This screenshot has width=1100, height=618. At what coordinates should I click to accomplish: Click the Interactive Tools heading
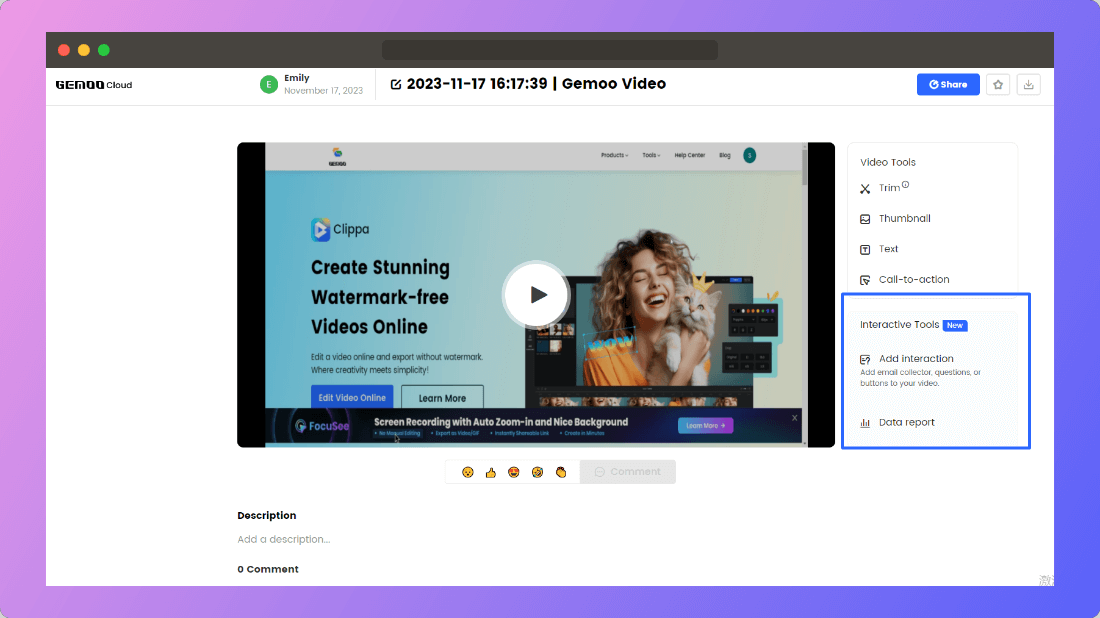[899, 325]
